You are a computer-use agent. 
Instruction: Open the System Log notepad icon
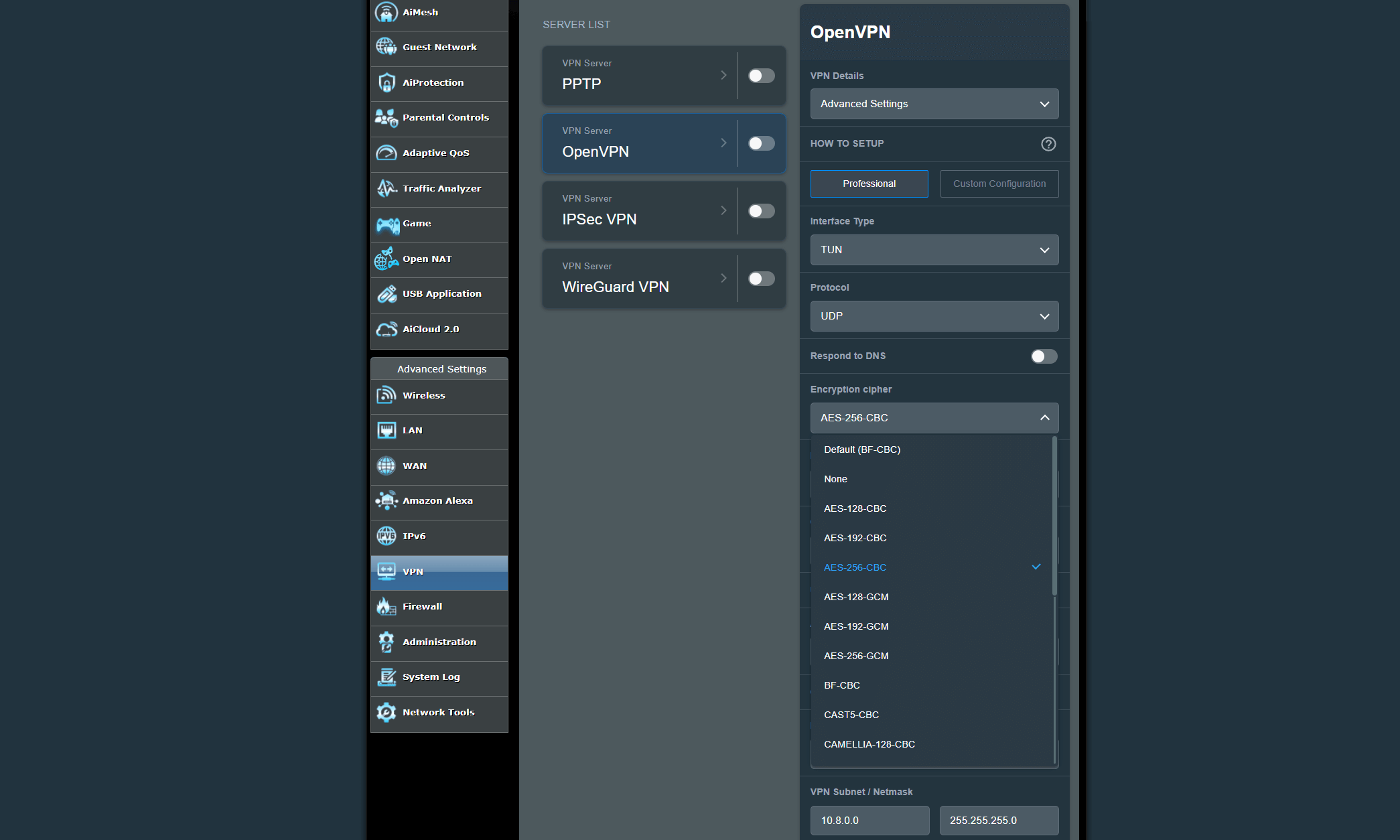coord(387,677)
